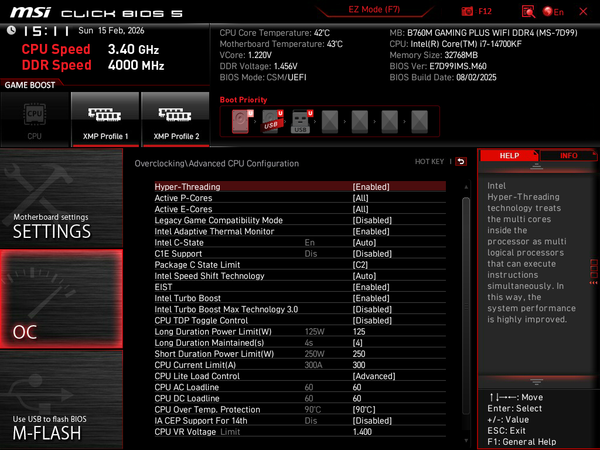Select the fourth empty boot priority slot
This screenshot has height=450, width=600.
(330, 121)
